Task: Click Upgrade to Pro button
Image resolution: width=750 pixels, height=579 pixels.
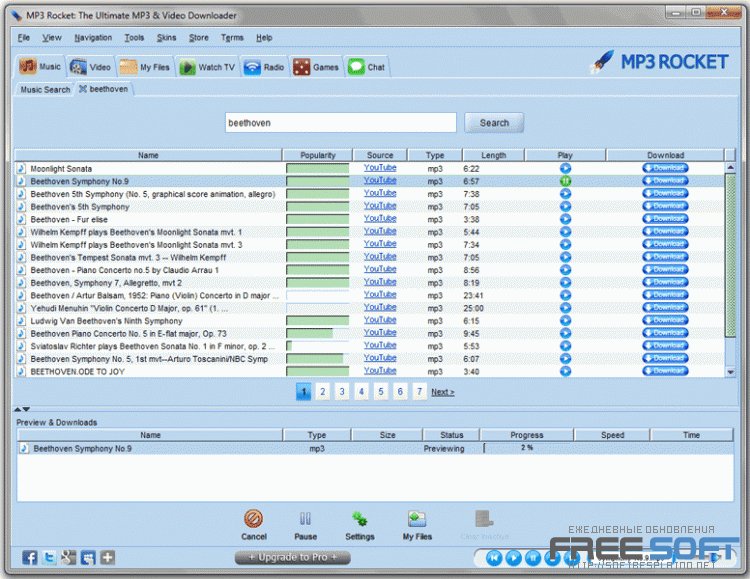Action: 293,557
